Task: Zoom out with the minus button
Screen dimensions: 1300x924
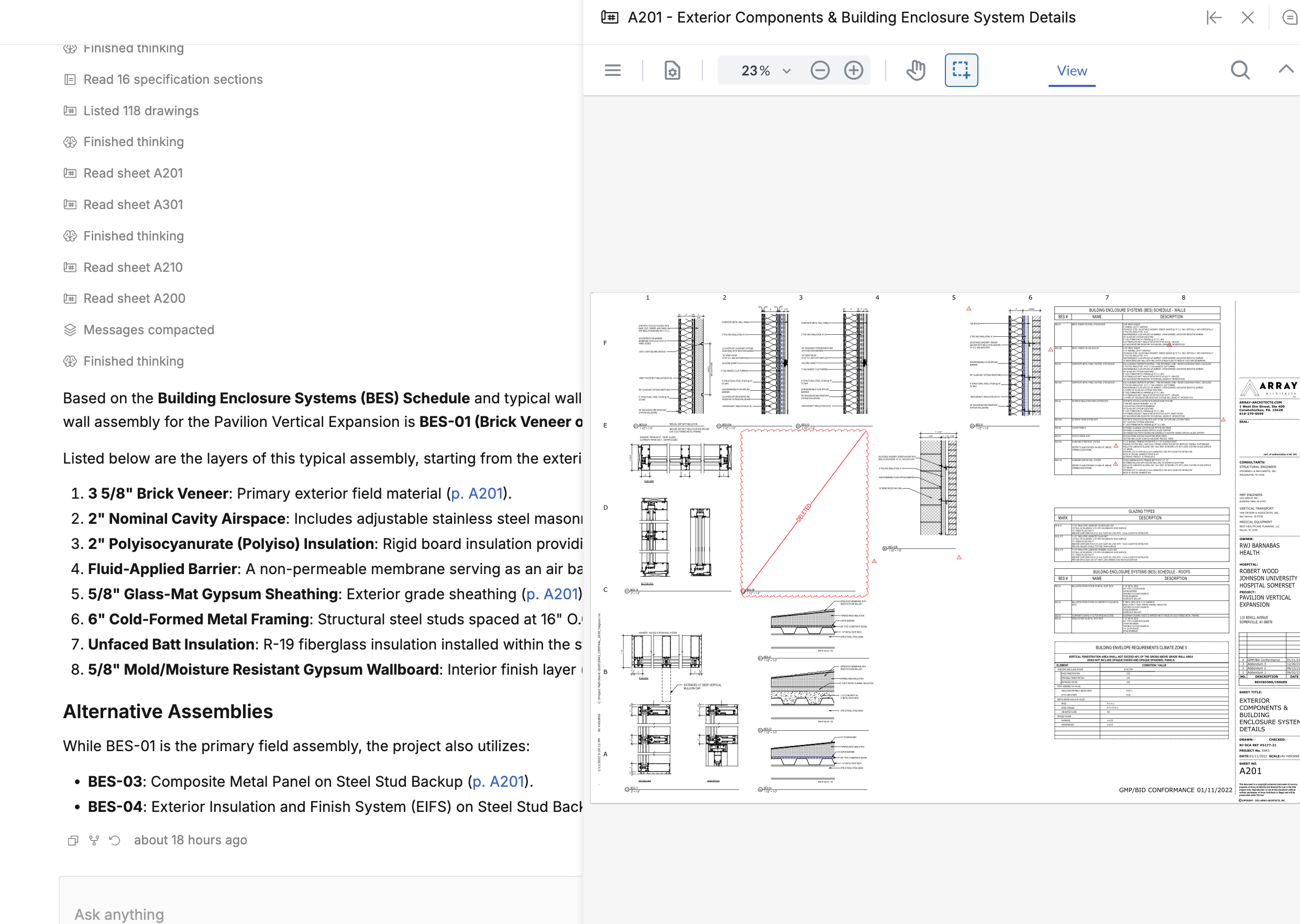Action: coord(819,71)
